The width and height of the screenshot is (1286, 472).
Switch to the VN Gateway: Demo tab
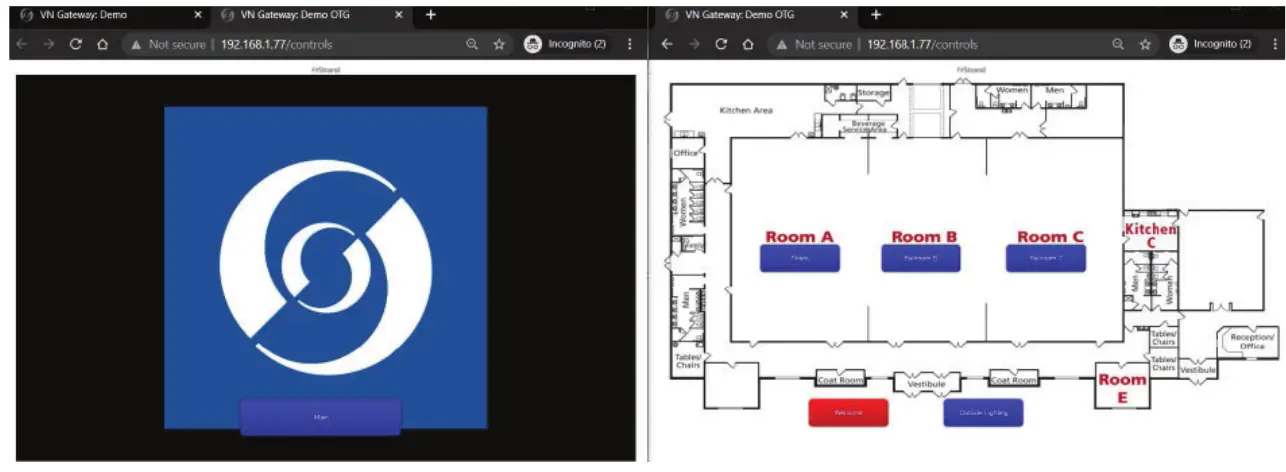pyautogui.click(x=110, y=15)
